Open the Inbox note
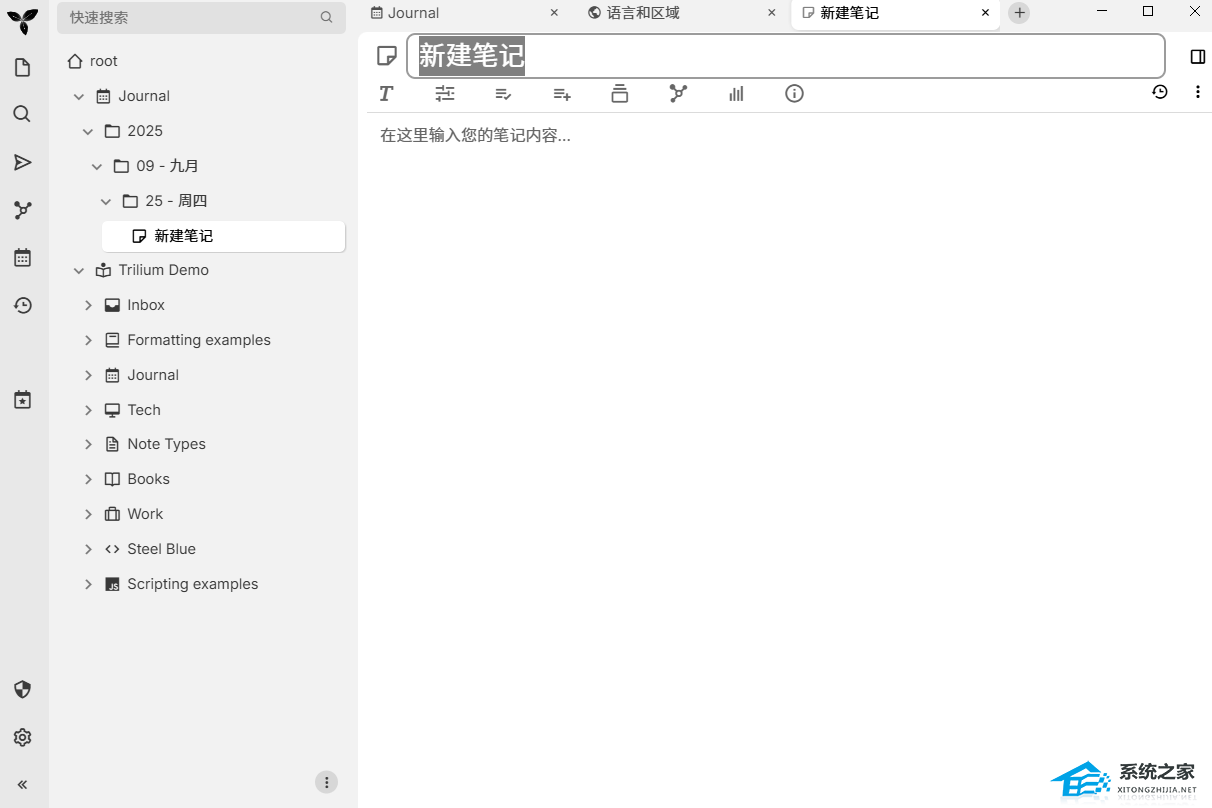 pos(146,305)
